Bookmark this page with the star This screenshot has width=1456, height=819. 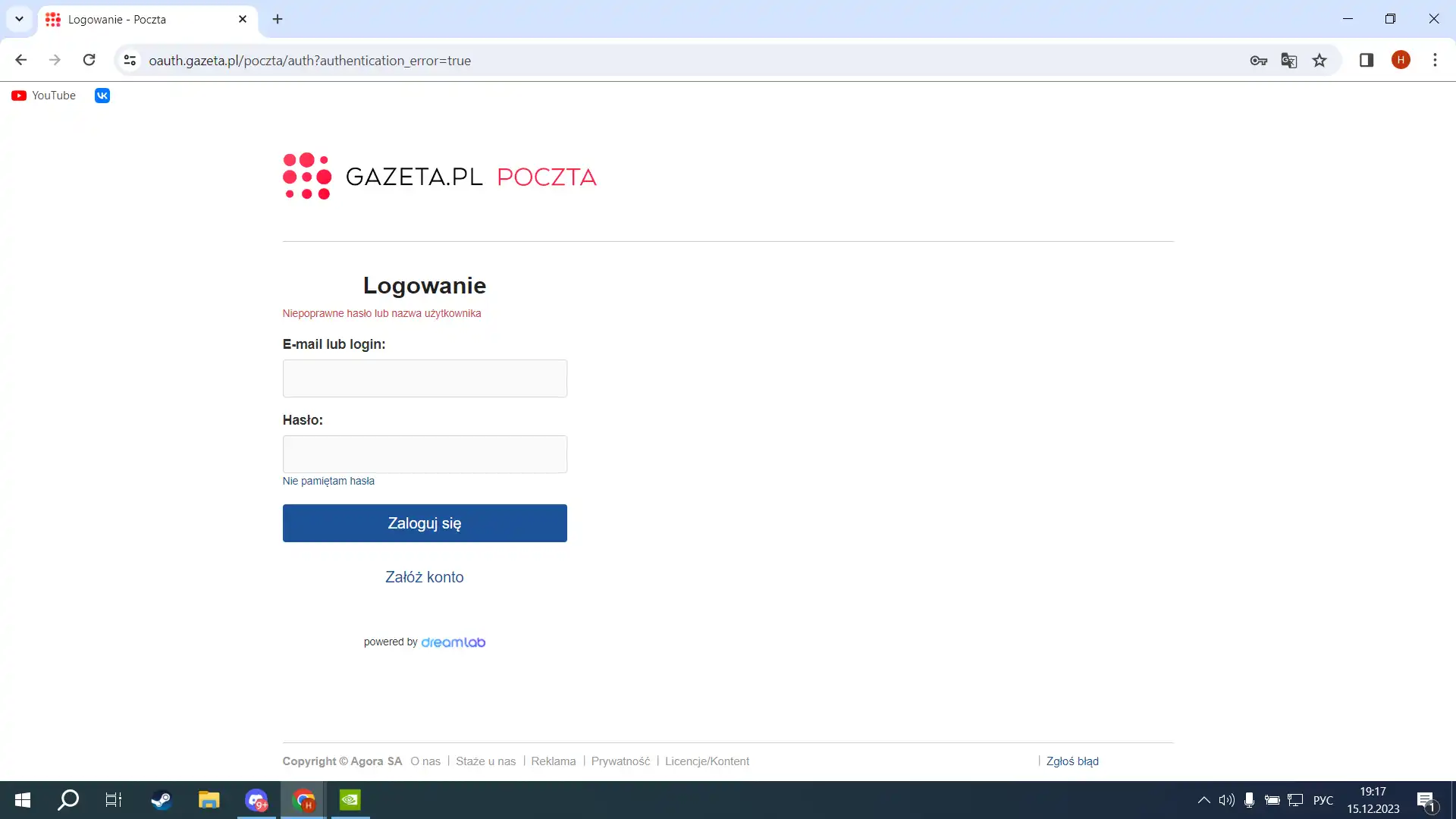tap(1319, 60)
